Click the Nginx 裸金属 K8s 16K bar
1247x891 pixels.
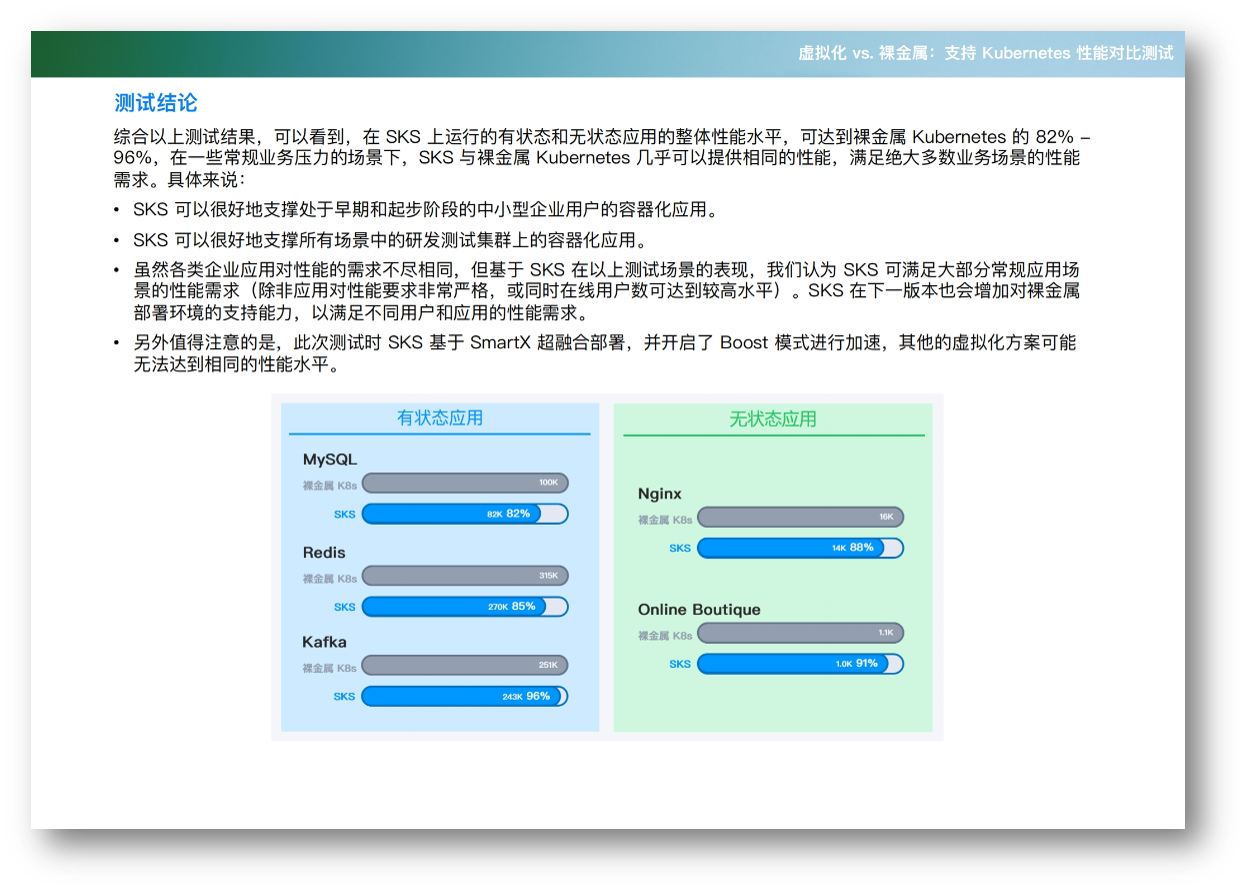[800, 517]
